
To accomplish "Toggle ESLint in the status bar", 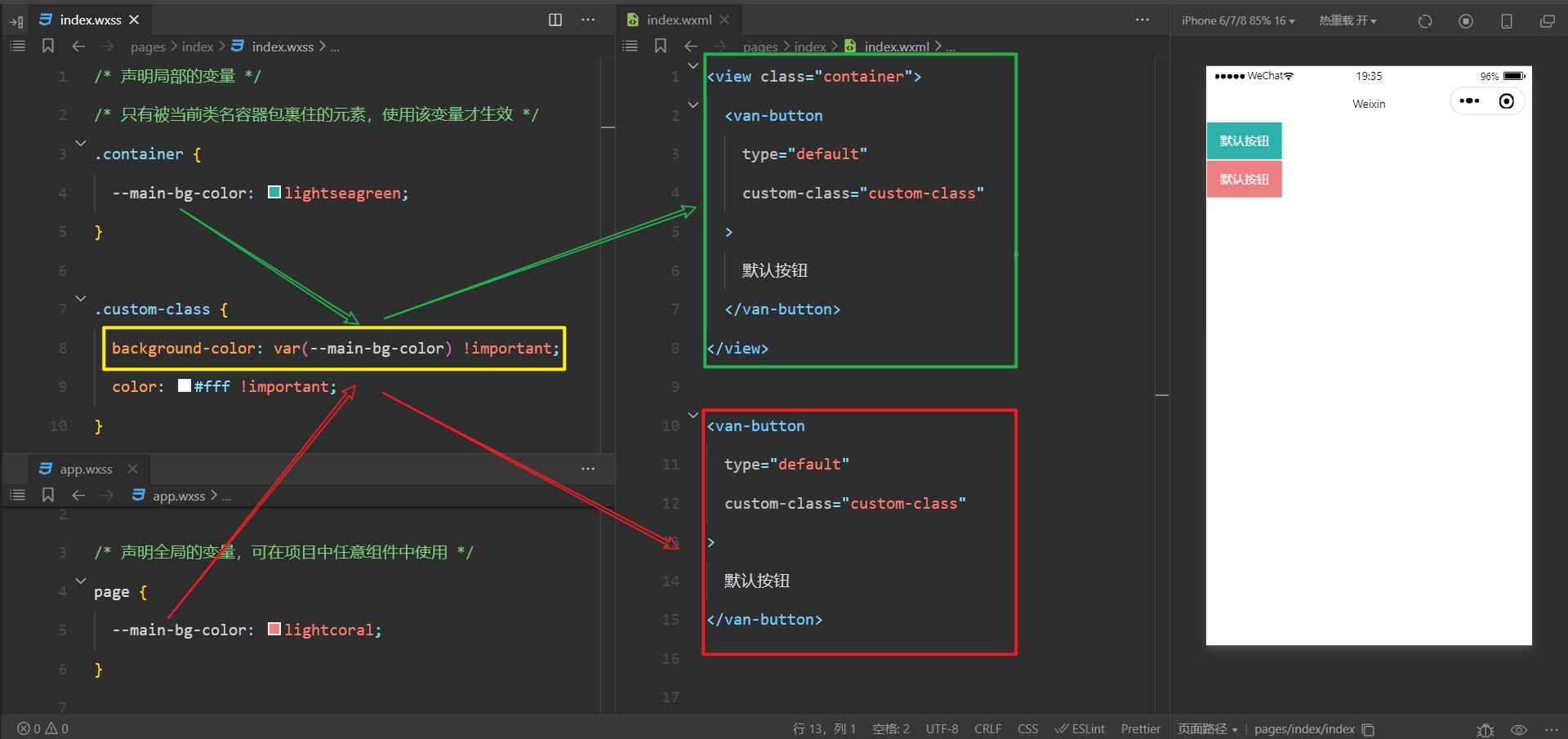I will [x=1080, y=729].
